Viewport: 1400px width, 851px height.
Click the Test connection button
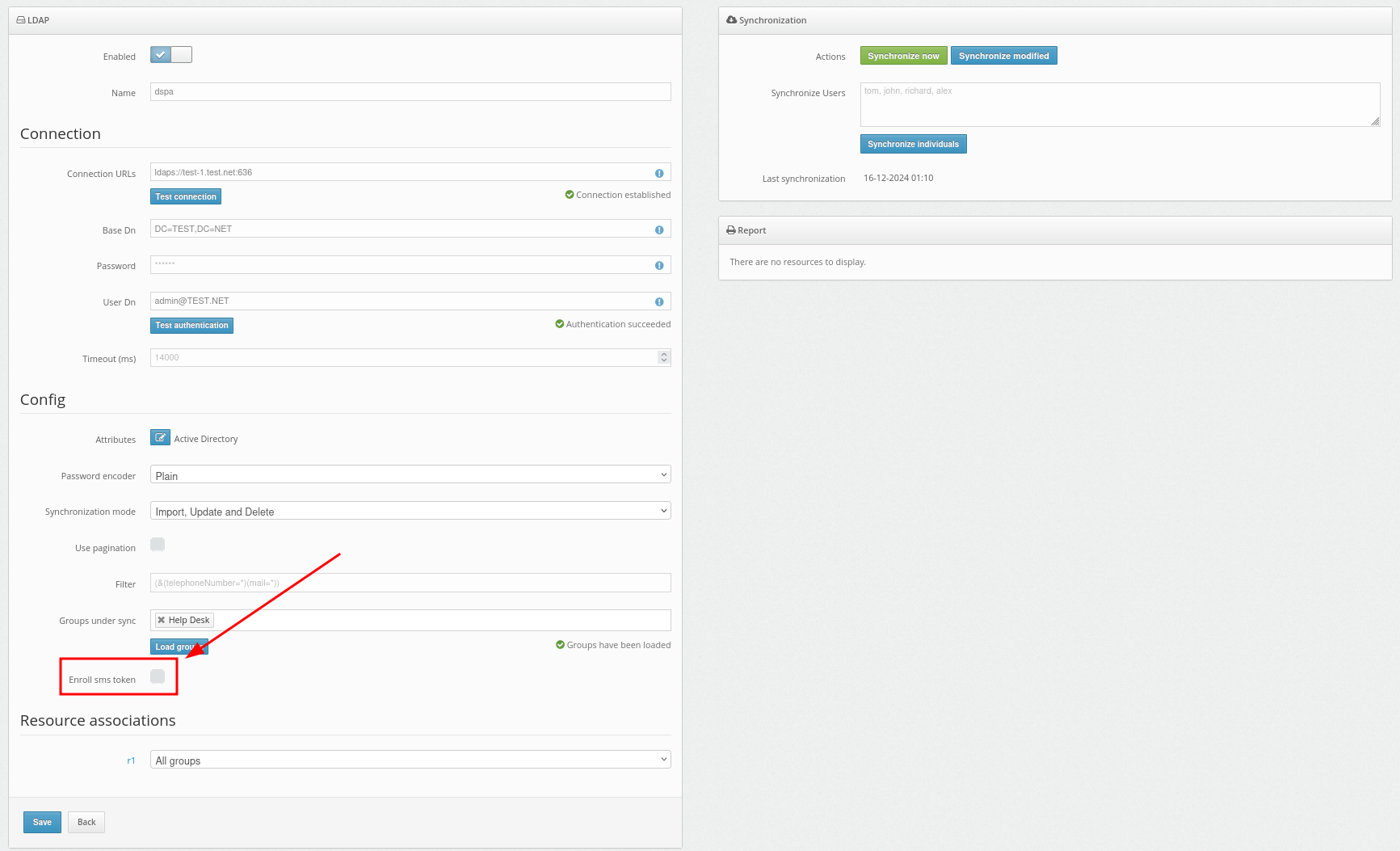(186, 196)
